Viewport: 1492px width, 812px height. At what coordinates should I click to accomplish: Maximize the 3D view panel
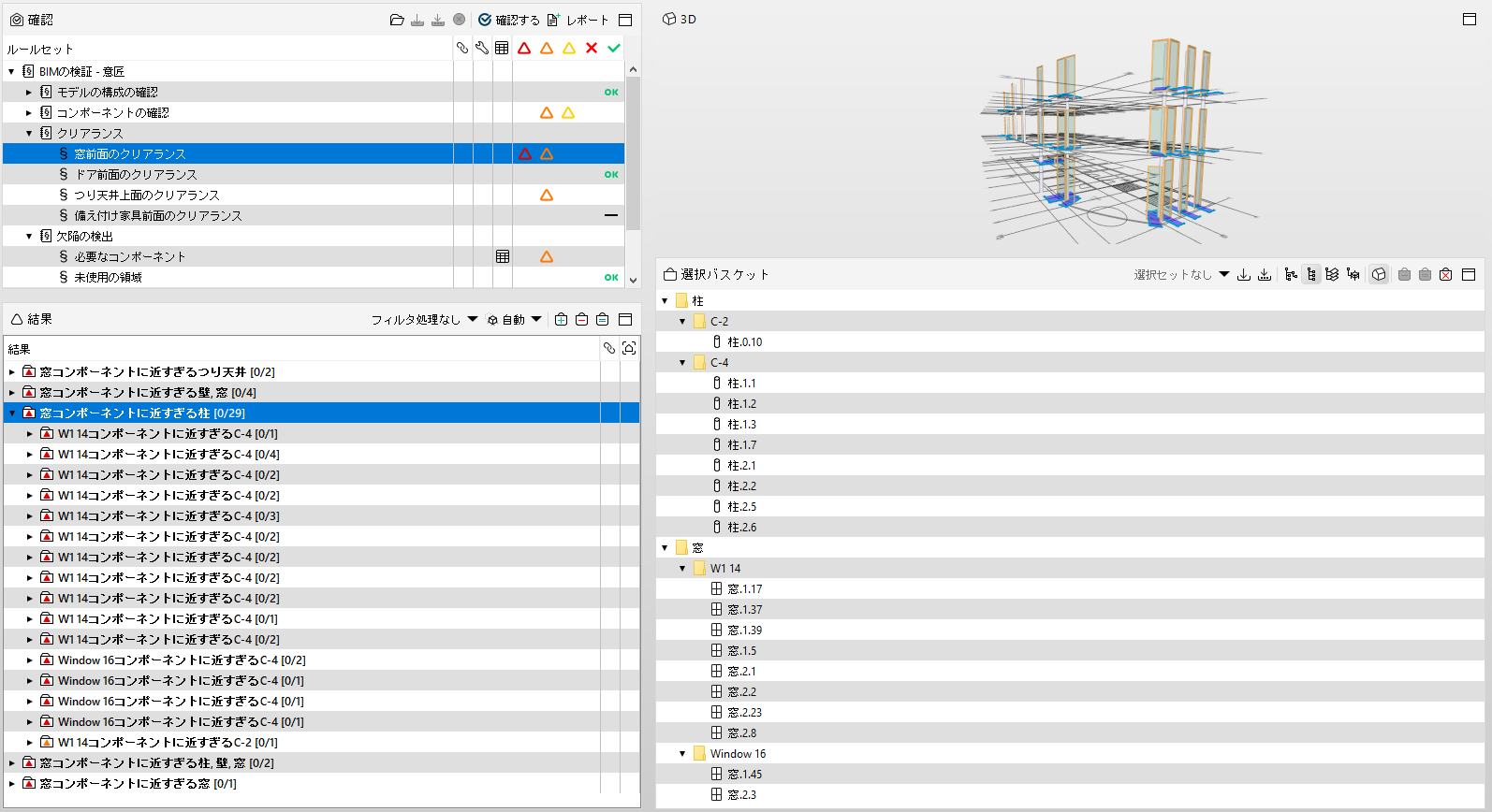click(1470, 19)
